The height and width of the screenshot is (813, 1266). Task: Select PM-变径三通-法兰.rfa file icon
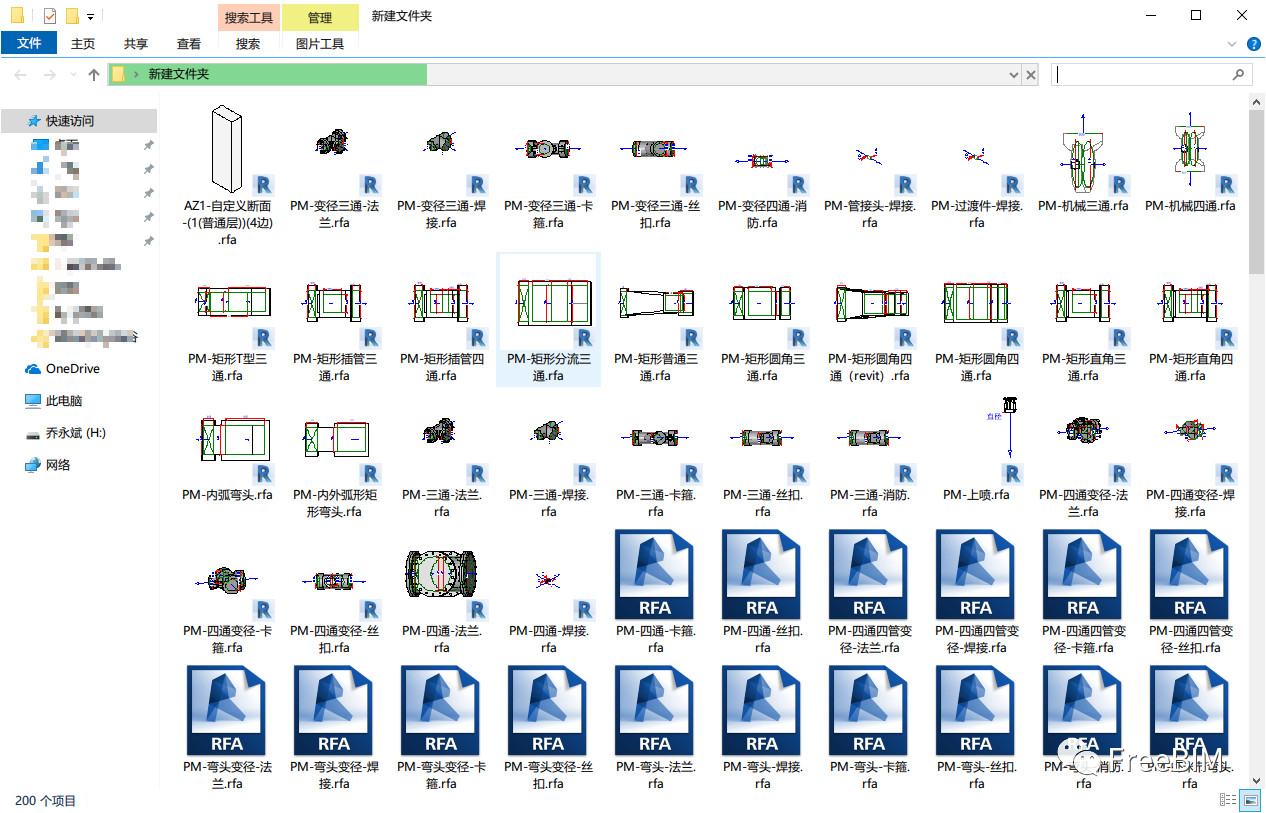point(334,150)
